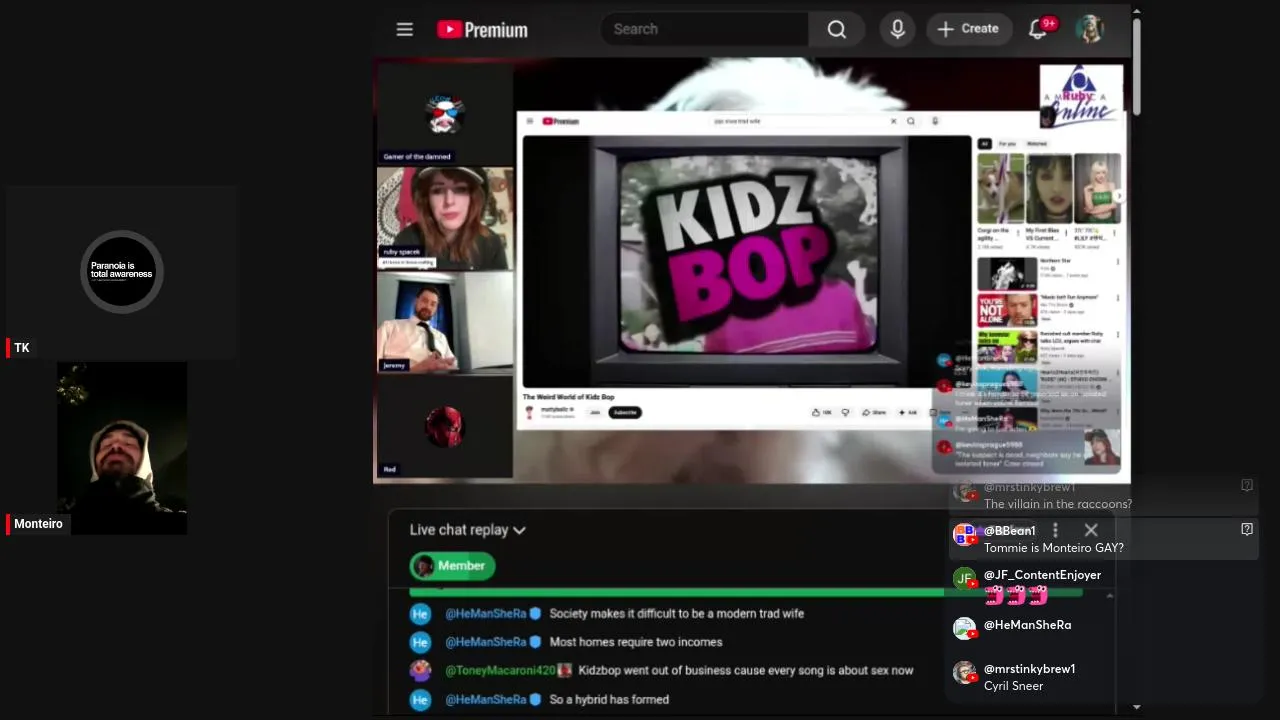
Task: Click the Monteiro participant video tile
Action: click(x=122, y=448)
